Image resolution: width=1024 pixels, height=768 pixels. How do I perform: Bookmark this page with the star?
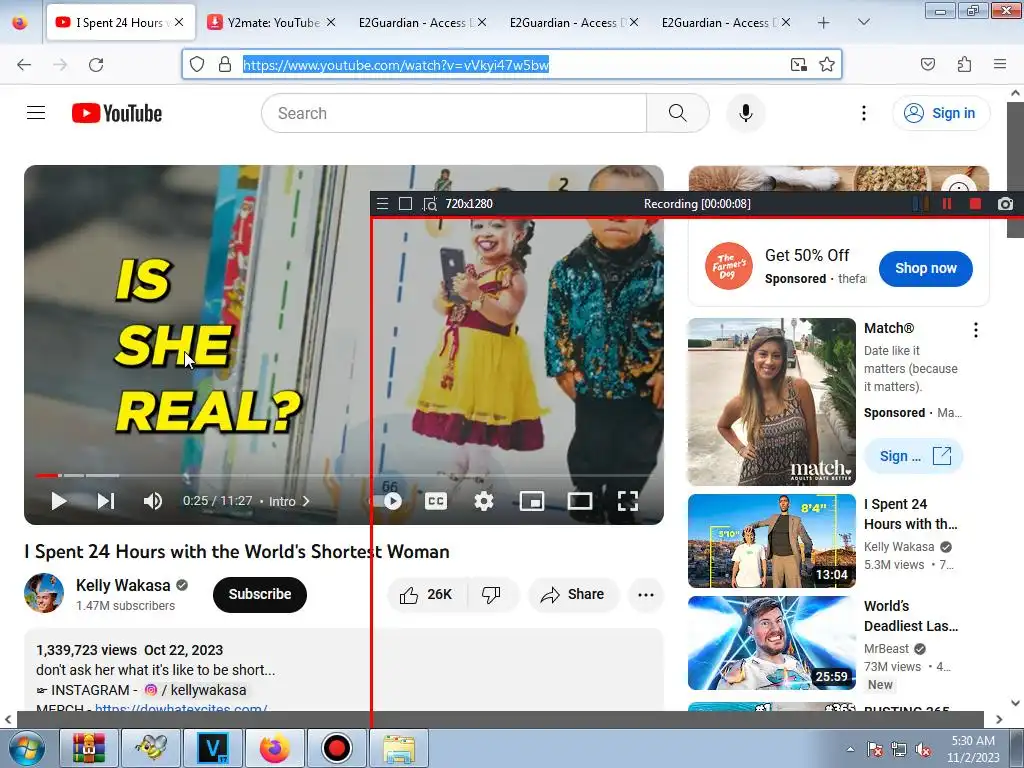pos(827,64)
